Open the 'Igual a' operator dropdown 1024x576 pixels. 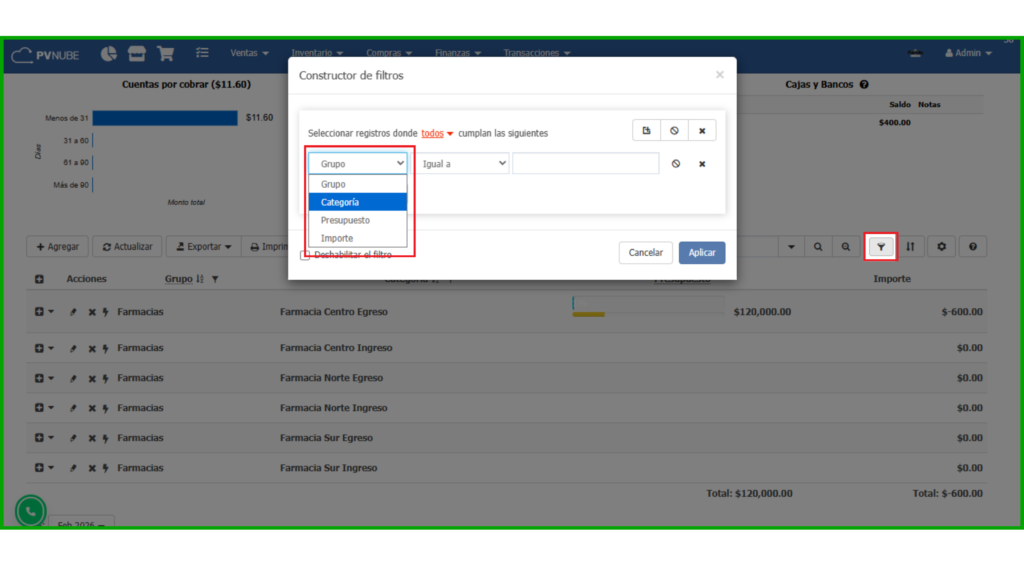click(464, 164)
